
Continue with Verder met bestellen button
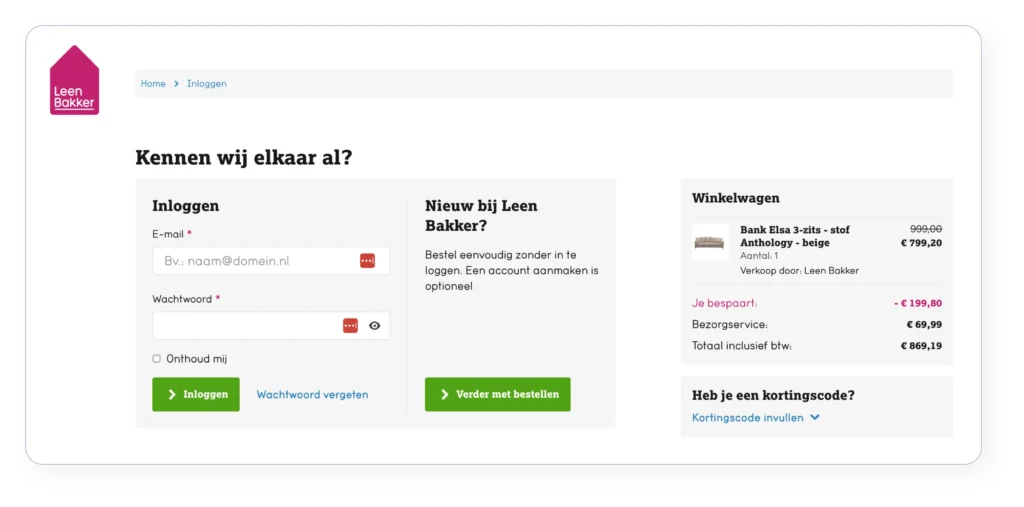pos(498,394)
